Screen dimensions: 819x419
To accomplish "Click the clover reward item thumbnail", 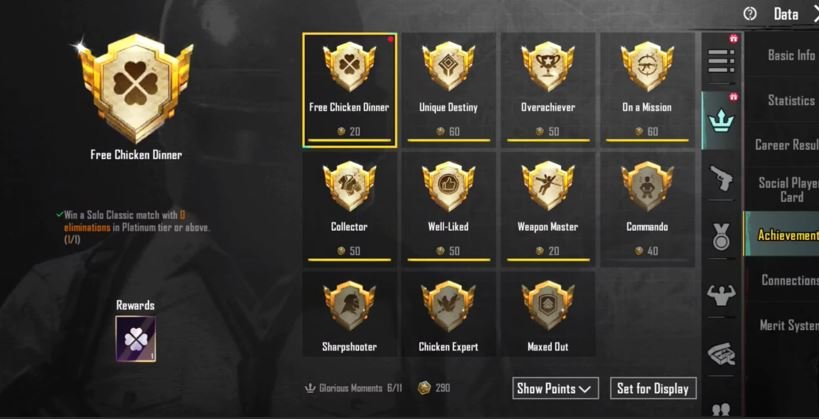I will pos(135,339).
